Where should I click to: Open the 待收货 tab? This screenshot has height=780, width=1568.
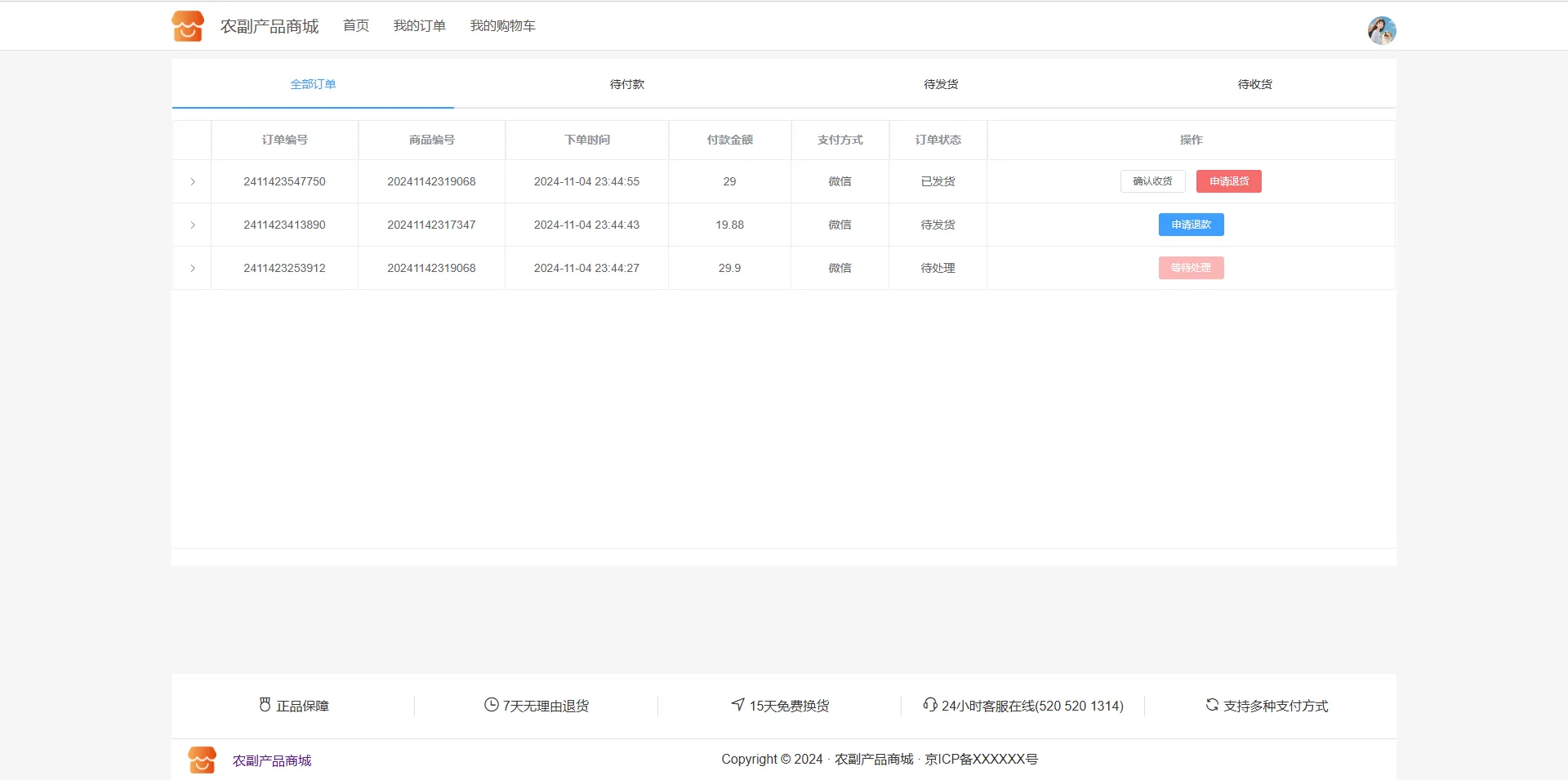(x=1254, y=84)
